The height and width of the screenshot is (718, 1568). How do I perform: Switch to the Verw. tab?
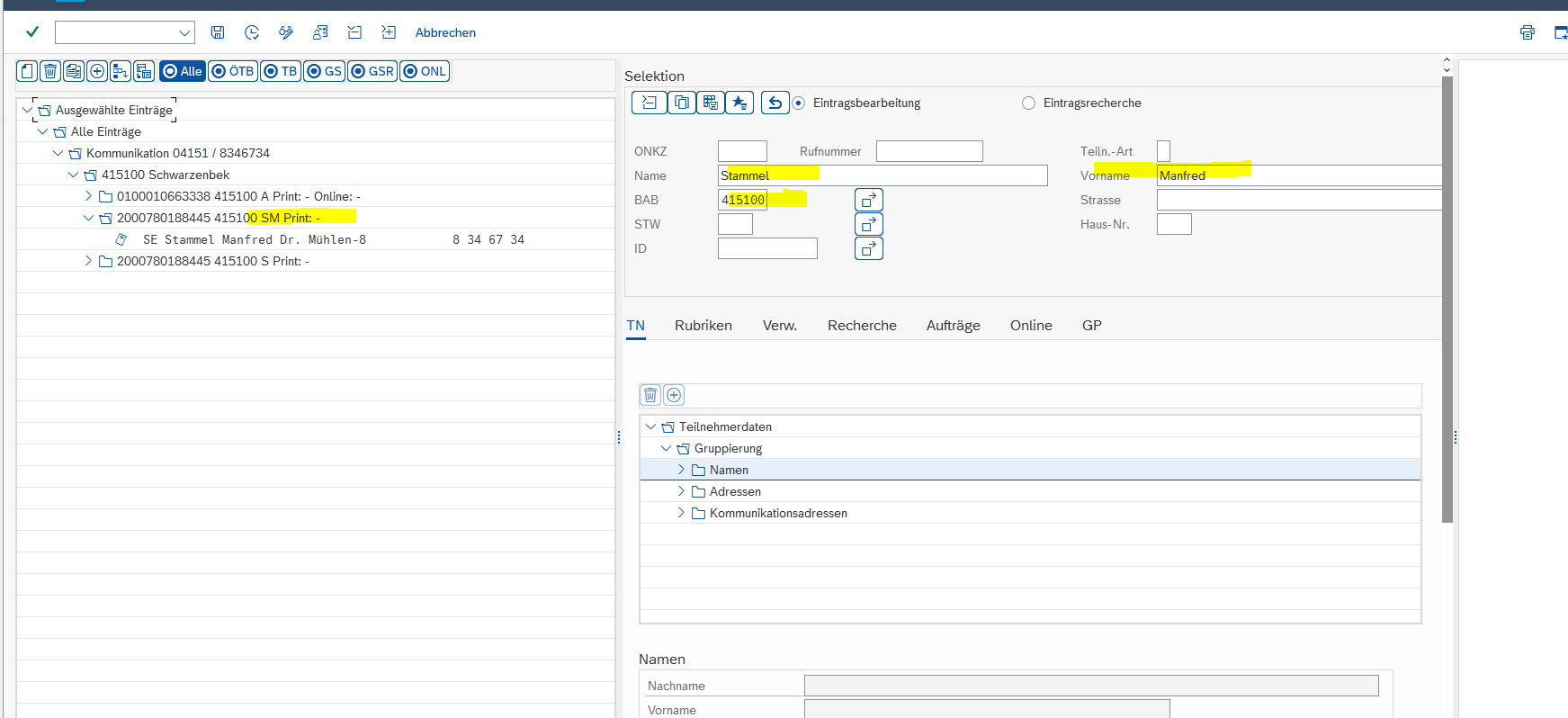[x=780, y=326]
